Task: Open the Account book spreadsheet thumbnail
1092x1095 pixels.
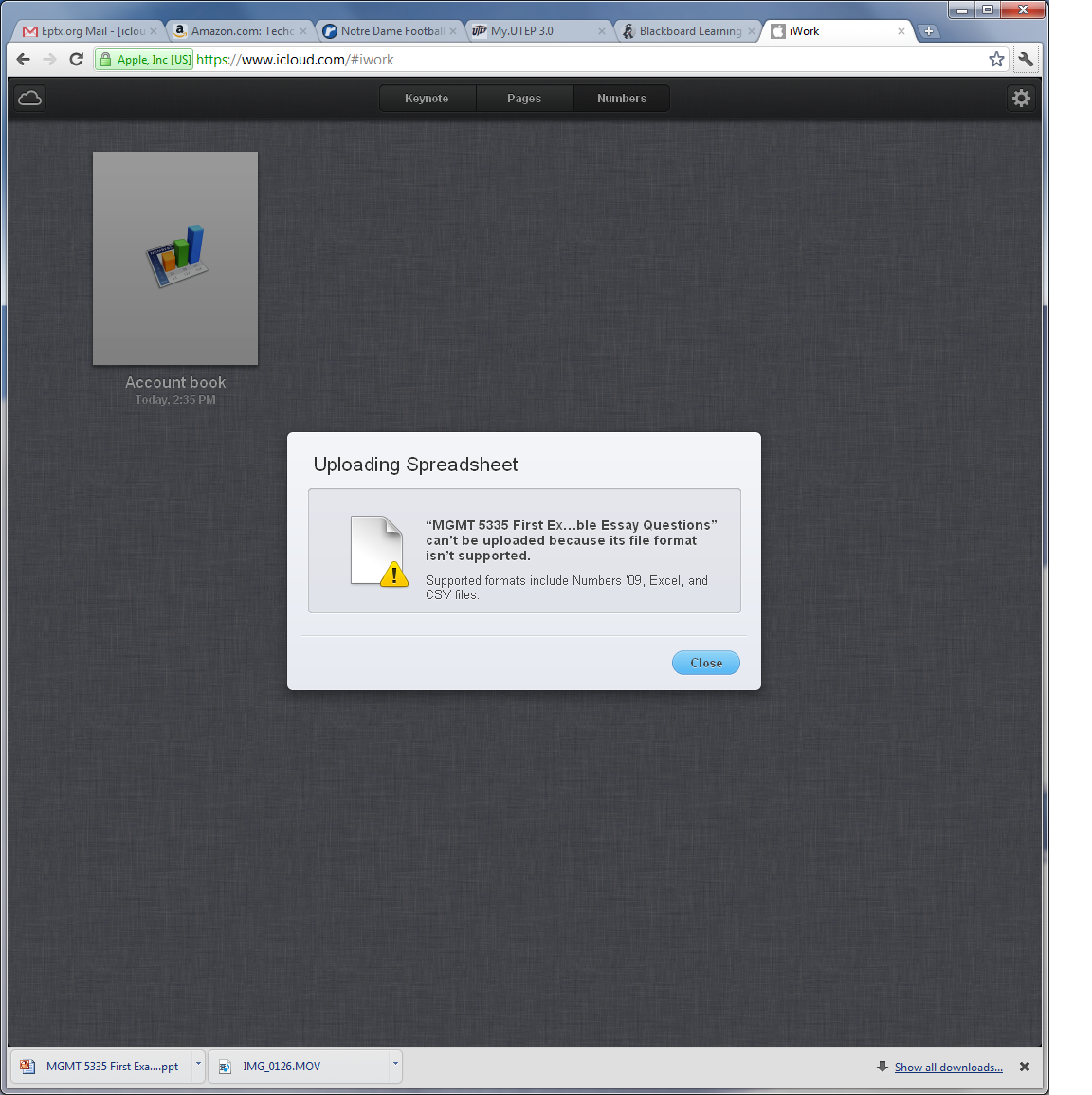Action: pos(174,258)
